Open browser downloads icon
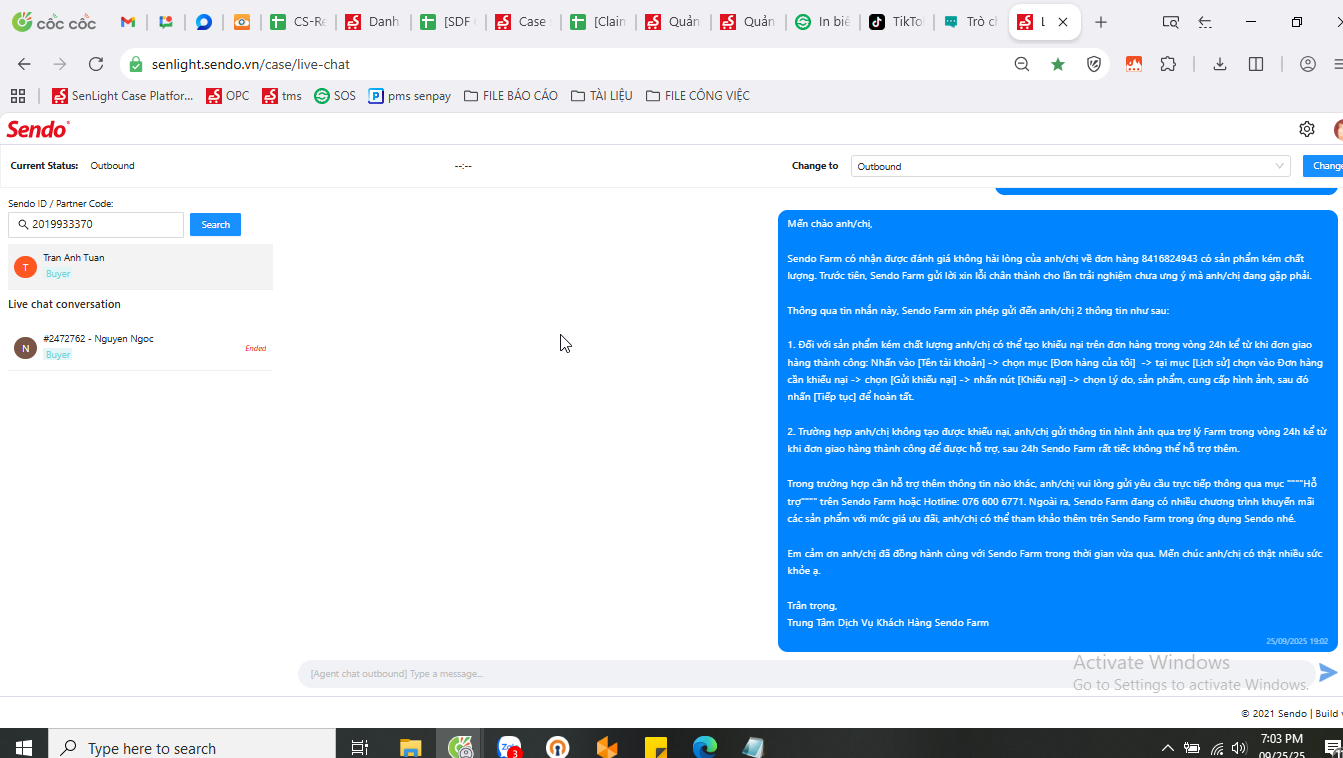The width and height of the screenshot is (1343, 758). click(1220, 64)
